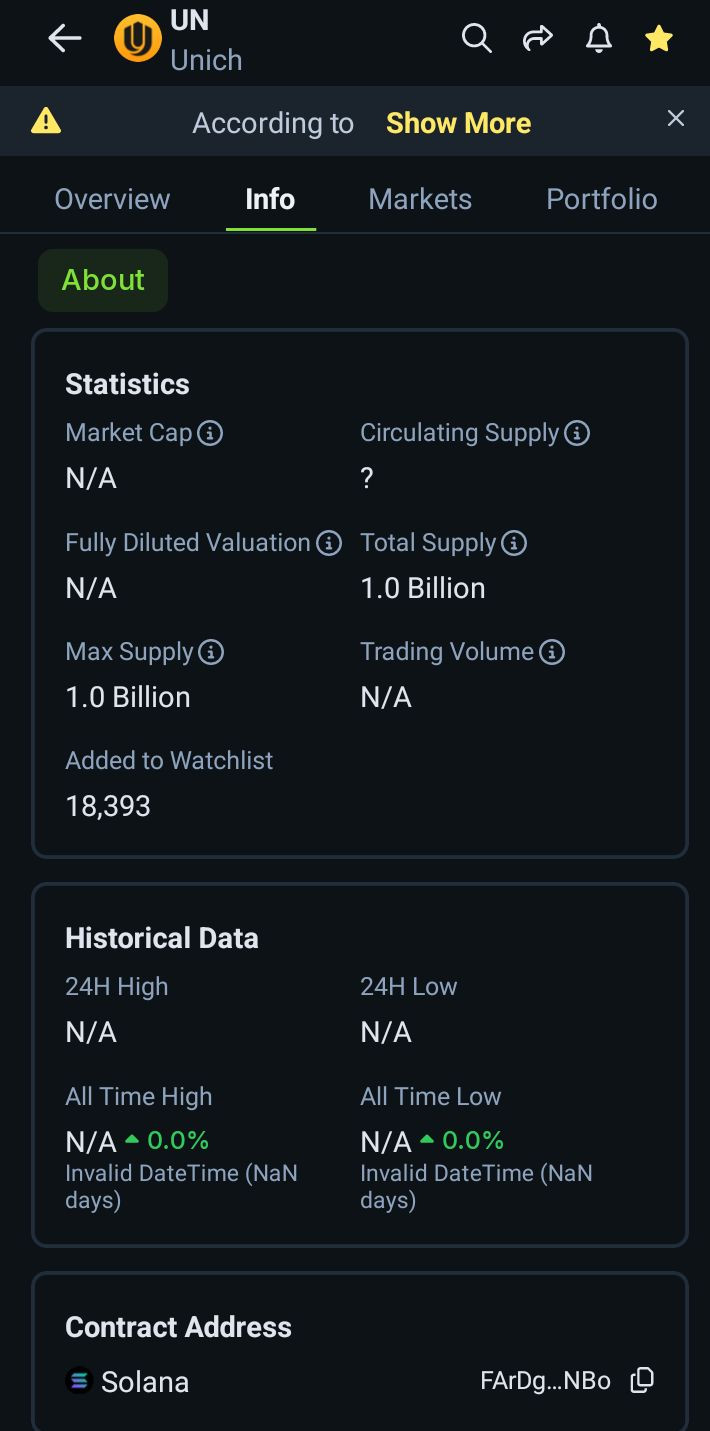Switch to the Markets tab
710x1431 pixels.
click(x=420, y=199)
